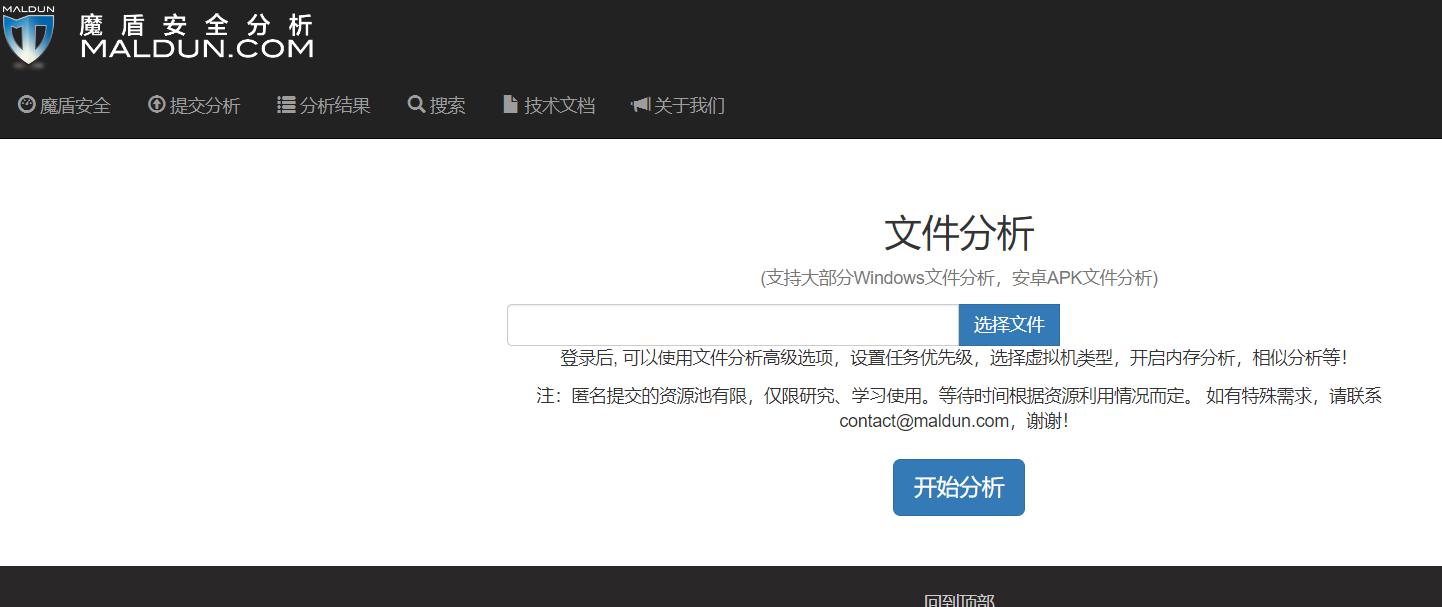Click the MALDUN shield logo
1442x607 pixels.
(30, 36)
